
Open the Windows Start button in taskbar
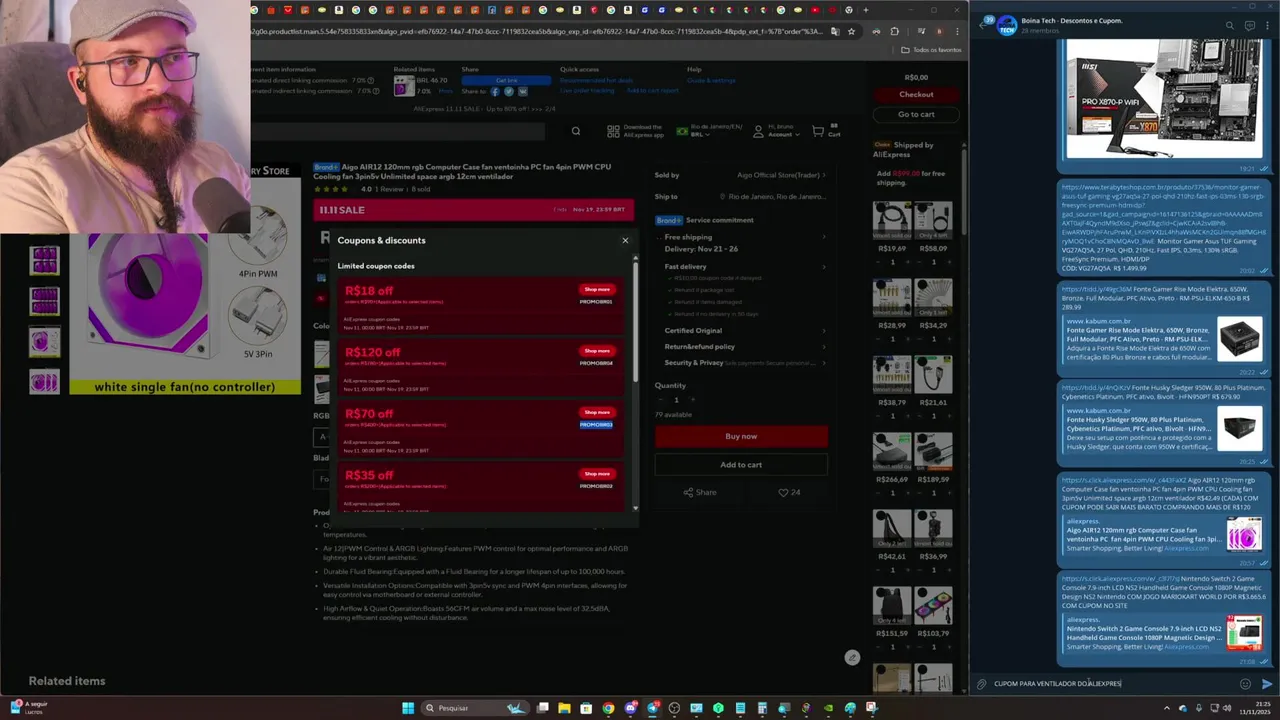pos(408,708)
